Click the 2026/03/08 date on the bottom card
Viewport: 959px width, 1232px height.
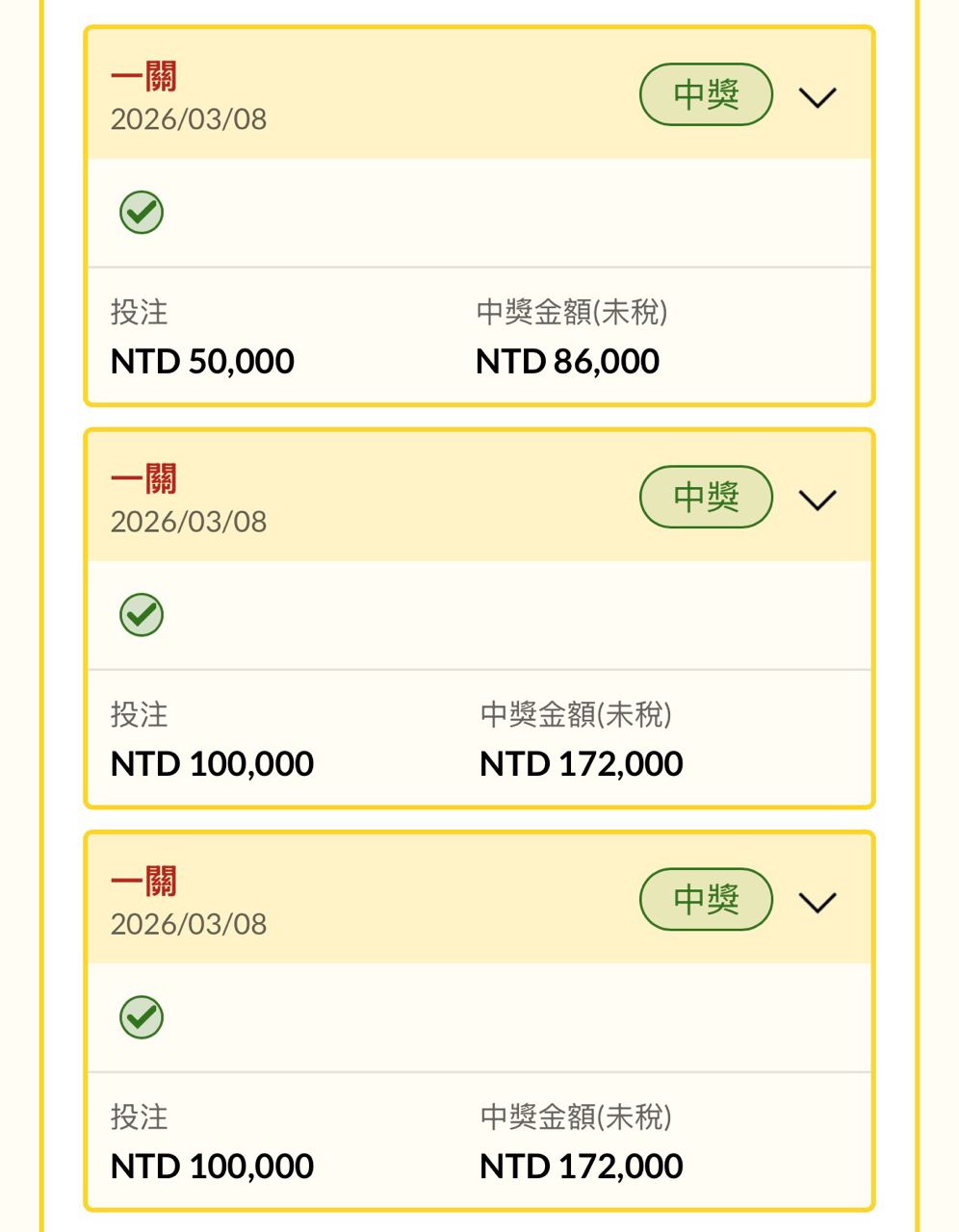coord(189,924)
